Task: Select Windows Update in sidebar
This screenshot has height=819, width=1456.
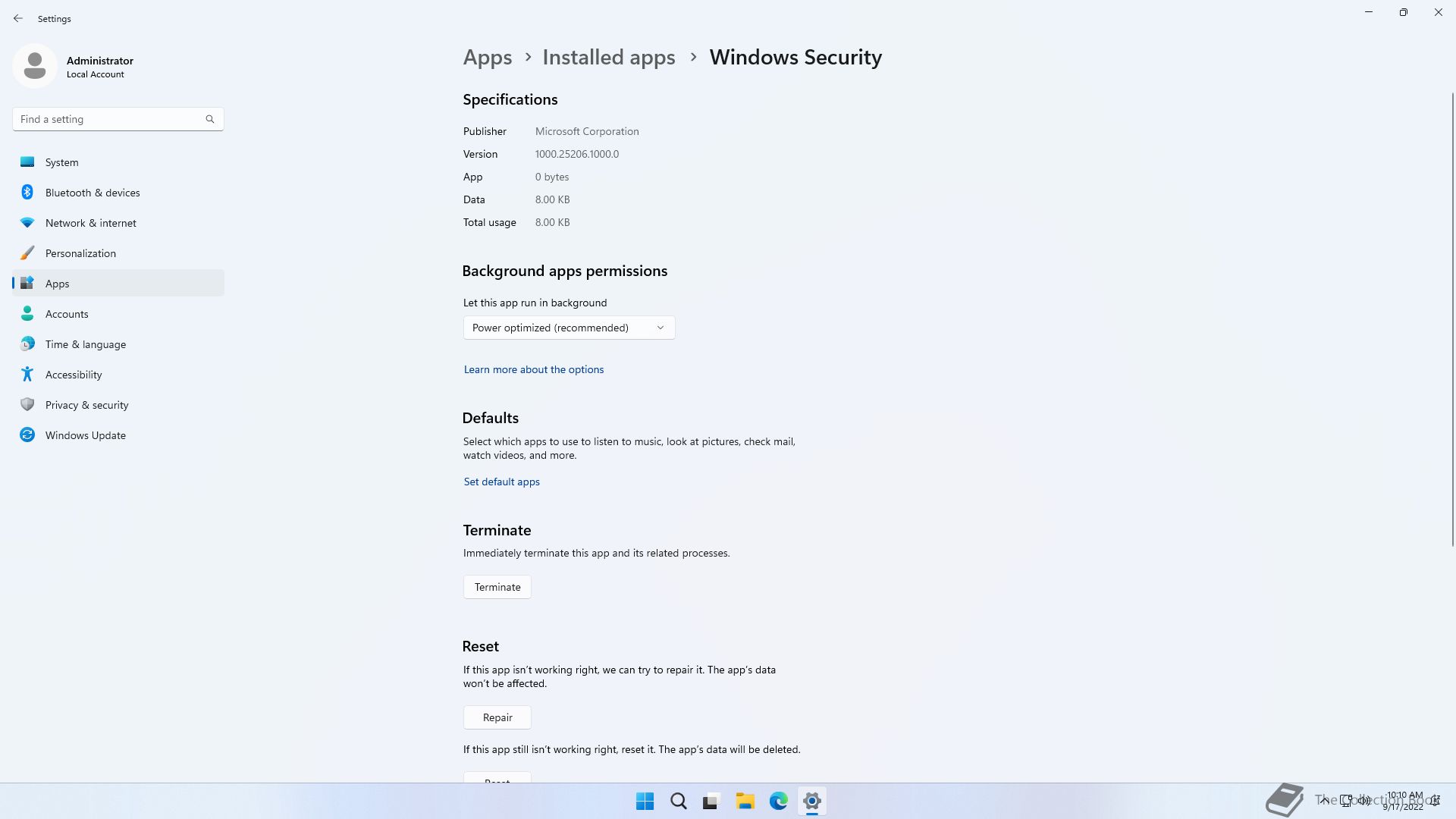Action: (x=118, y=435)
